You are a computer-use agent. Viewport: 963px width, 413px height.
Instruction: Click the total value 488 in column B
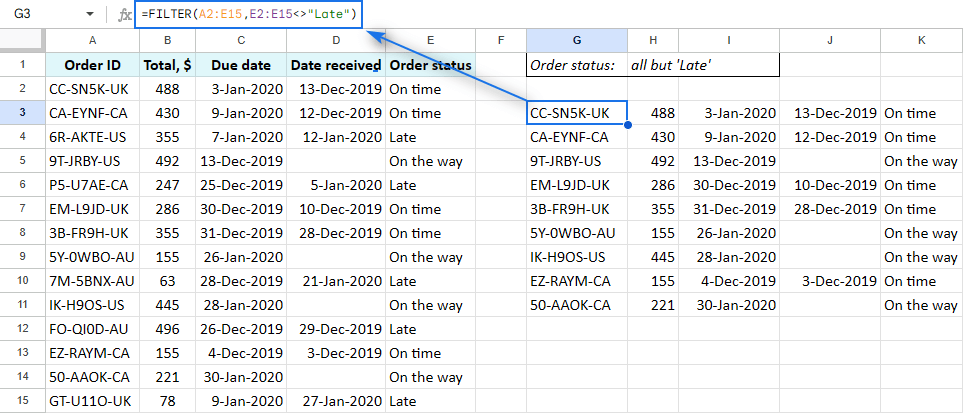(x=168, y=89)
